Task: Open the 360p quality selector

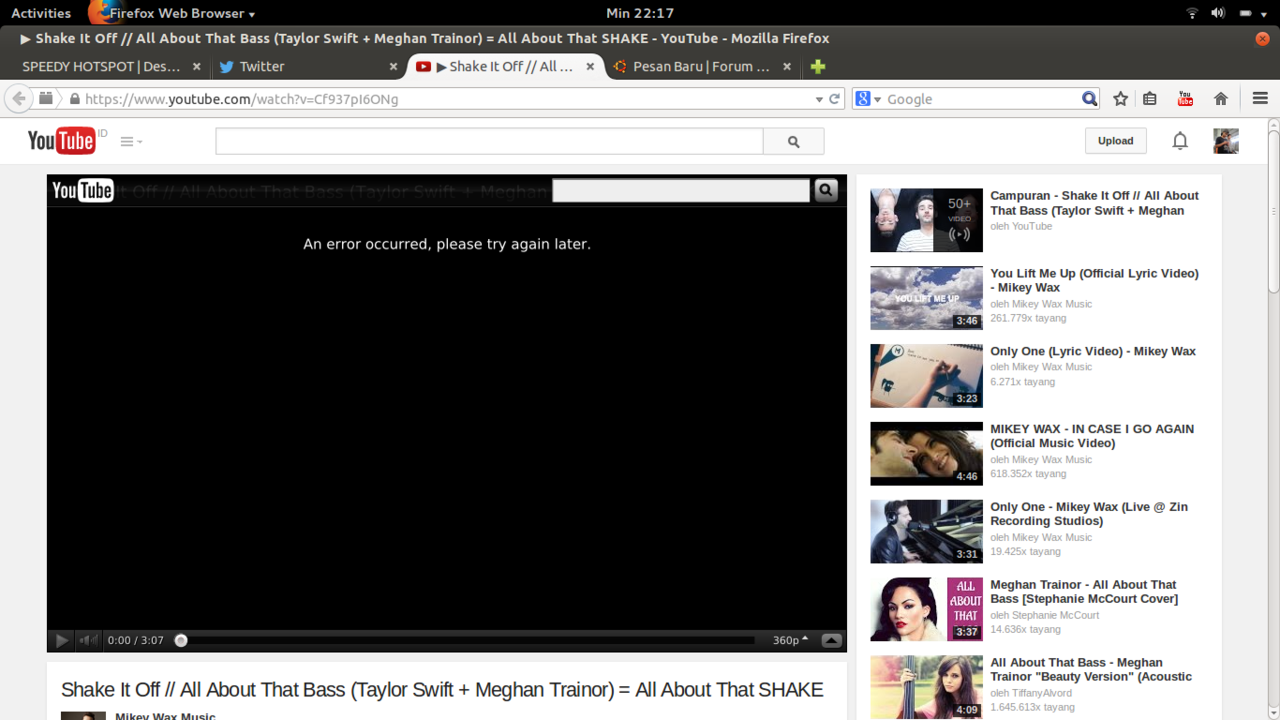Action: [x=790, y=640]
